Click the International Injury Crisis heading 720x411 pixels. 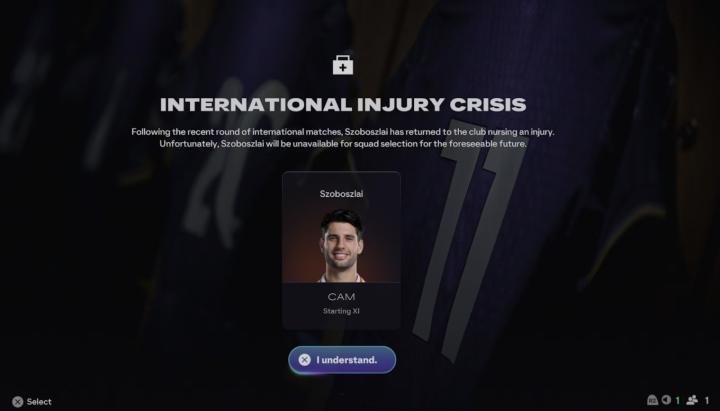pos(343,105)
